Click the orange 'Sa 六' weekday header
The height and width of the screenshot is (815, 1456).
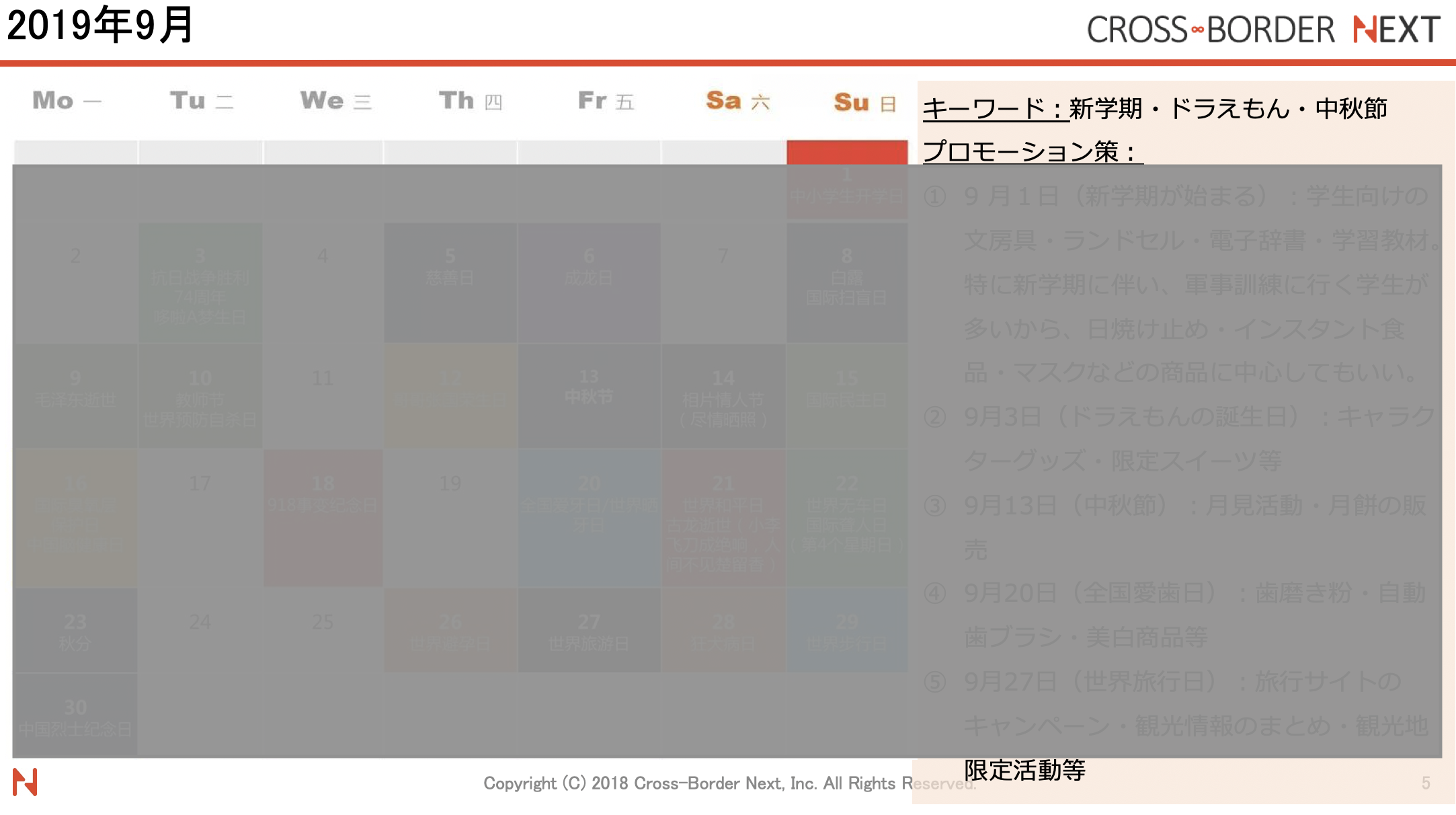click(737, 101)
